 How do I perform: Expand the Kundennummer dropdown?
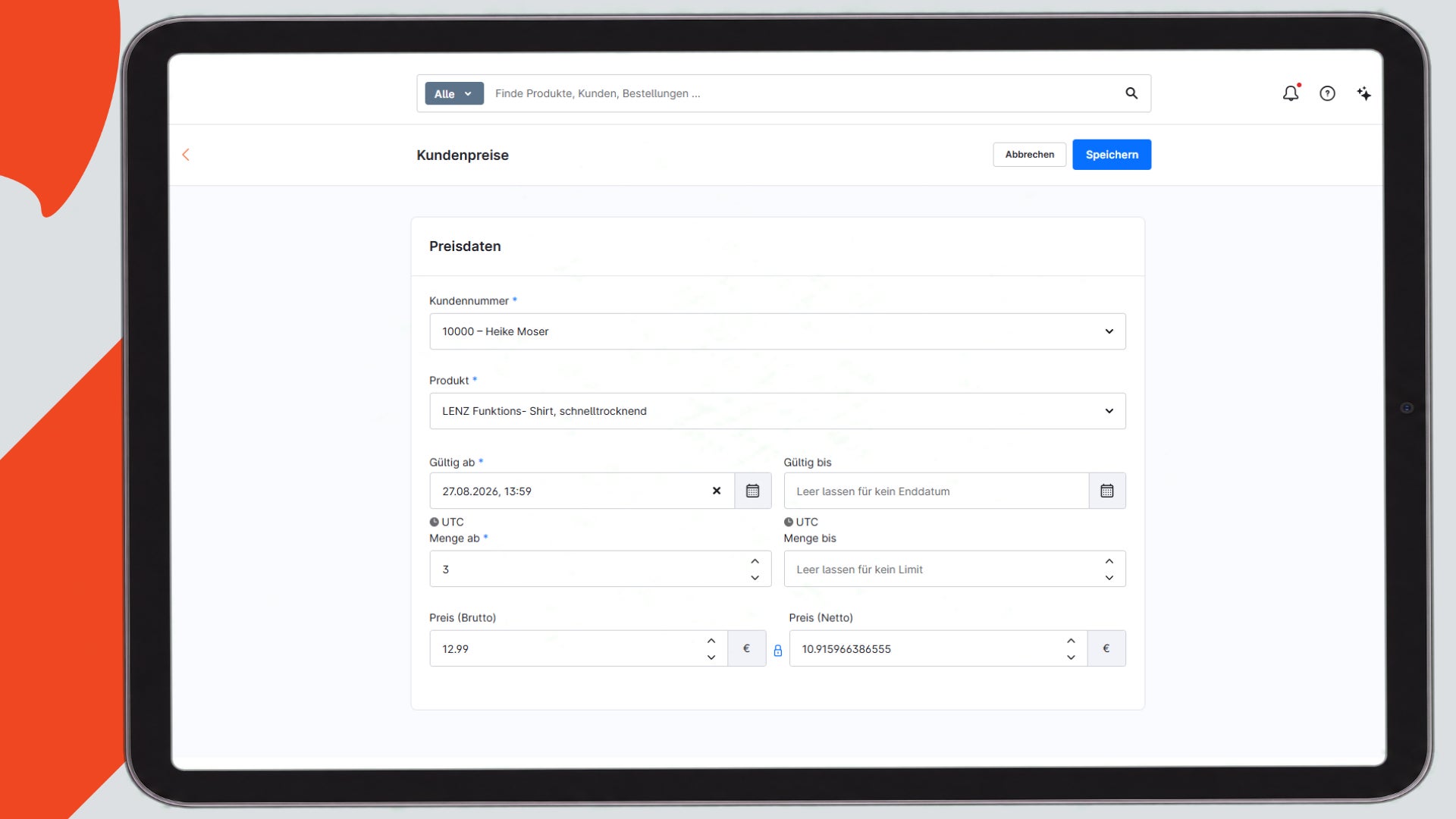777,331
